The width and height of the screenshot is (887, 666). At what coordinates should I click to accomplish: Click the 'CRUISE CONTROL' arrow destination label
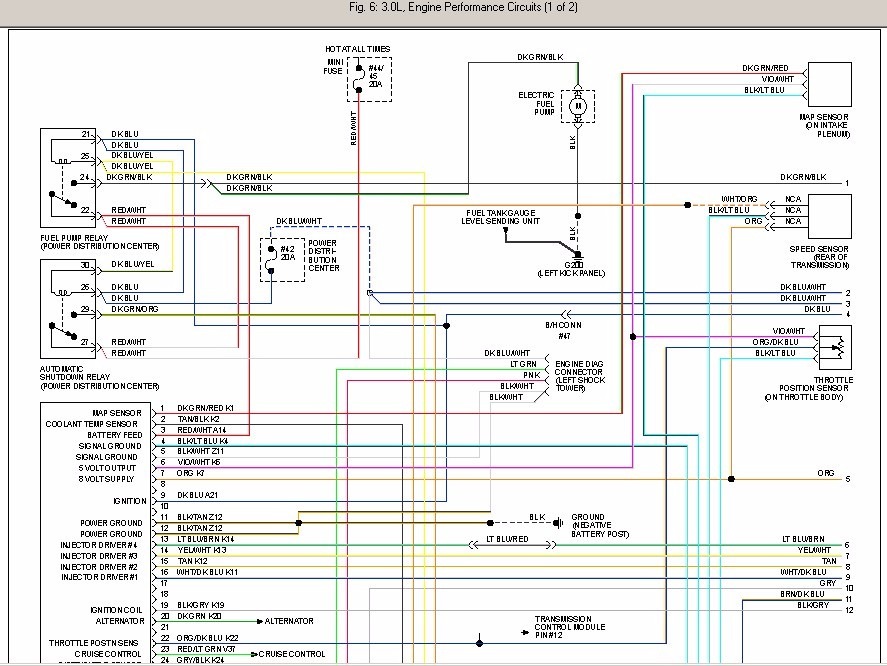point(292,654)
